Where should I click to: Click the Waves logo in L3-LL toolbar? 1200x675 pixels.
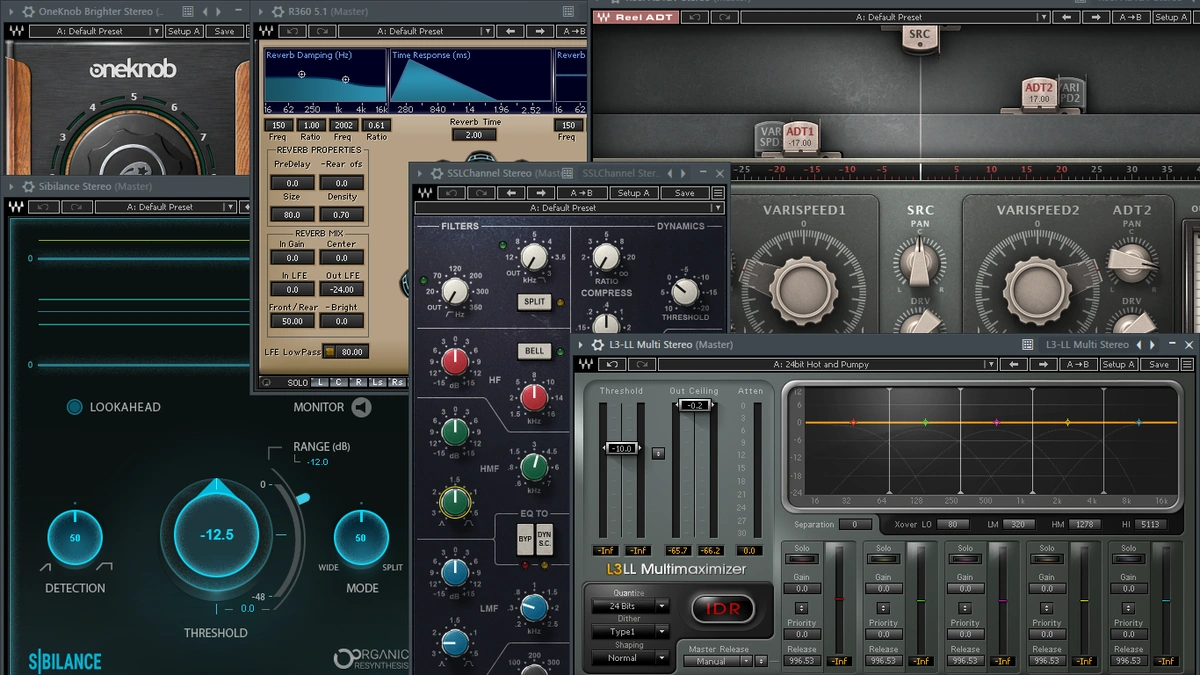[x=585, y=364]
